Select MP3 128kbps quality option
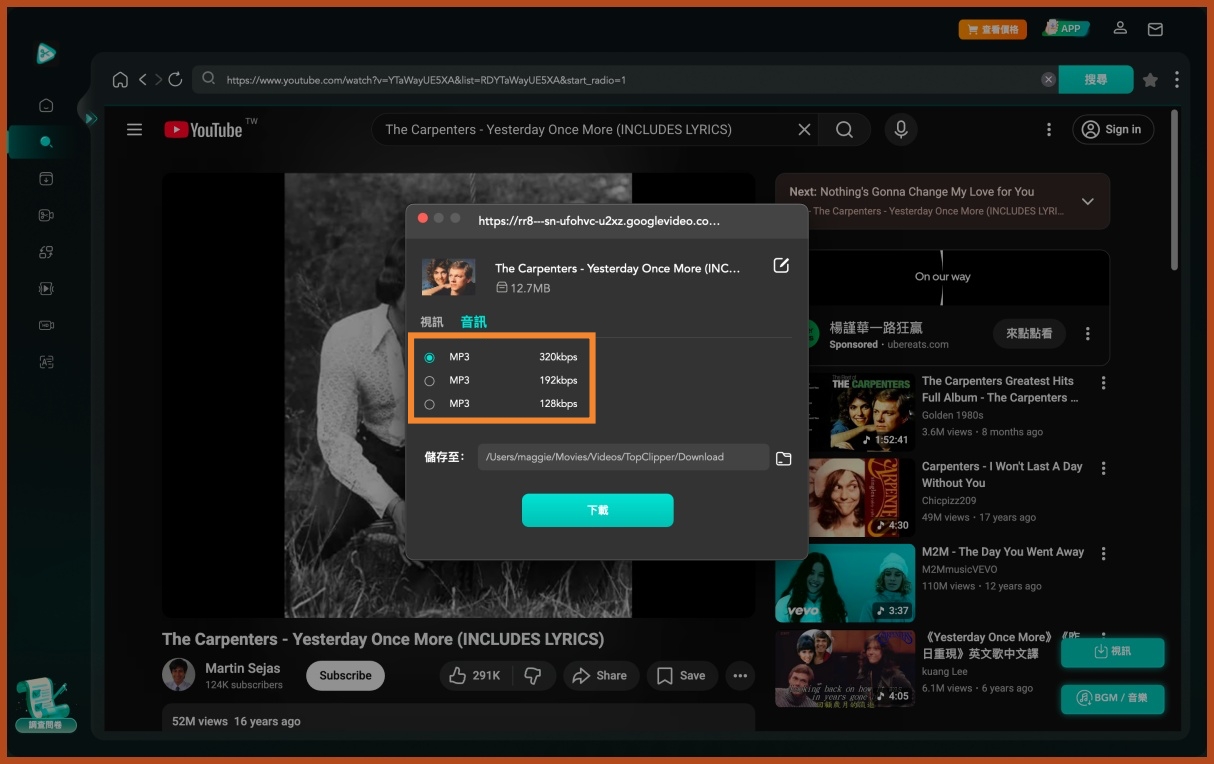This screenshot has height=764, width=1214. pos(430,404)
